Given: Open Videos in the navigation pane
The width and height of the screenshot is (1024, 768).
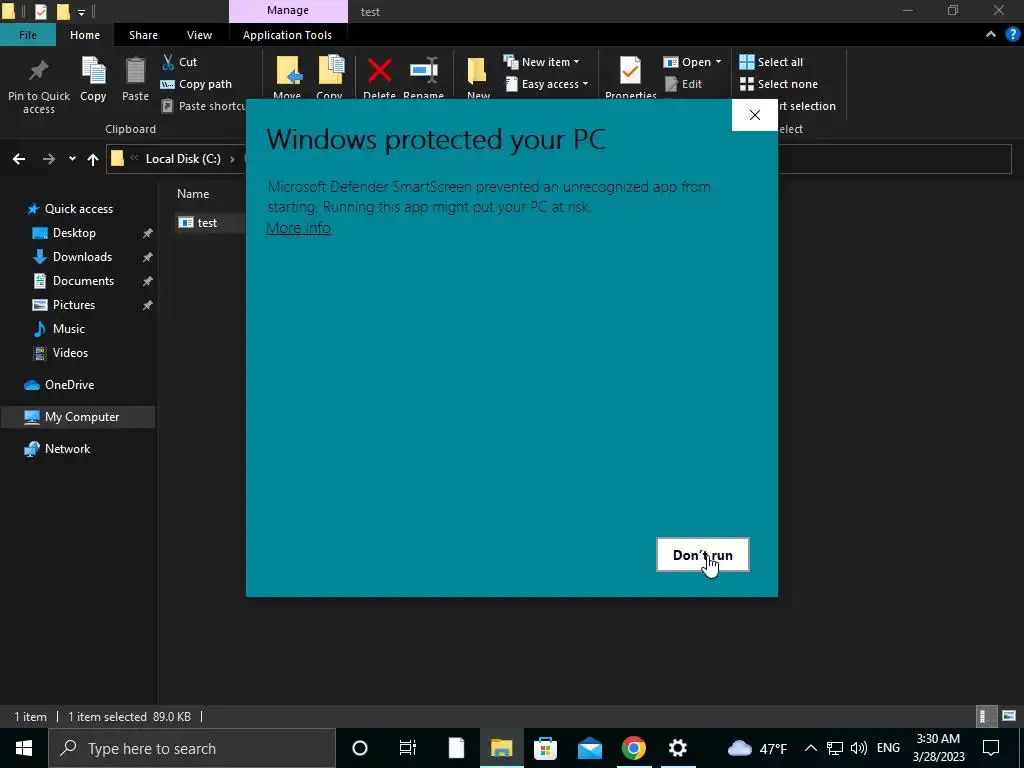Looking at the screenshot, I should 70,353.
